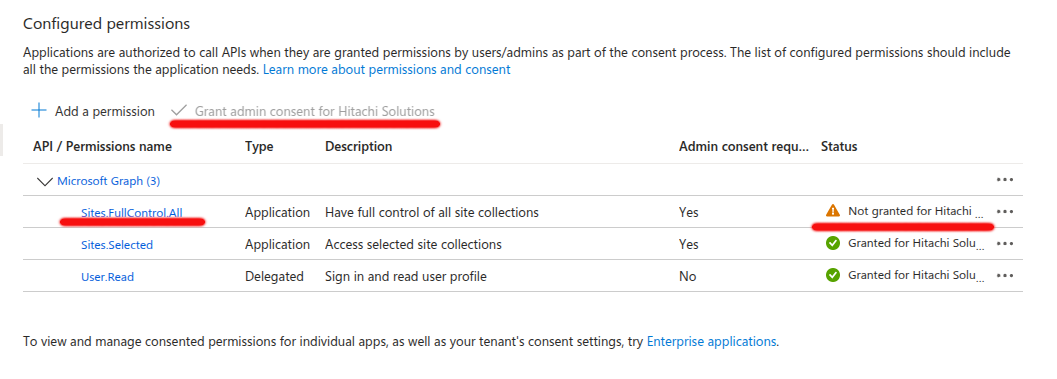1057x379 pixels.
Task: Click 'Yes' admin consent cell for Sites.Selected
Action: 688,244
